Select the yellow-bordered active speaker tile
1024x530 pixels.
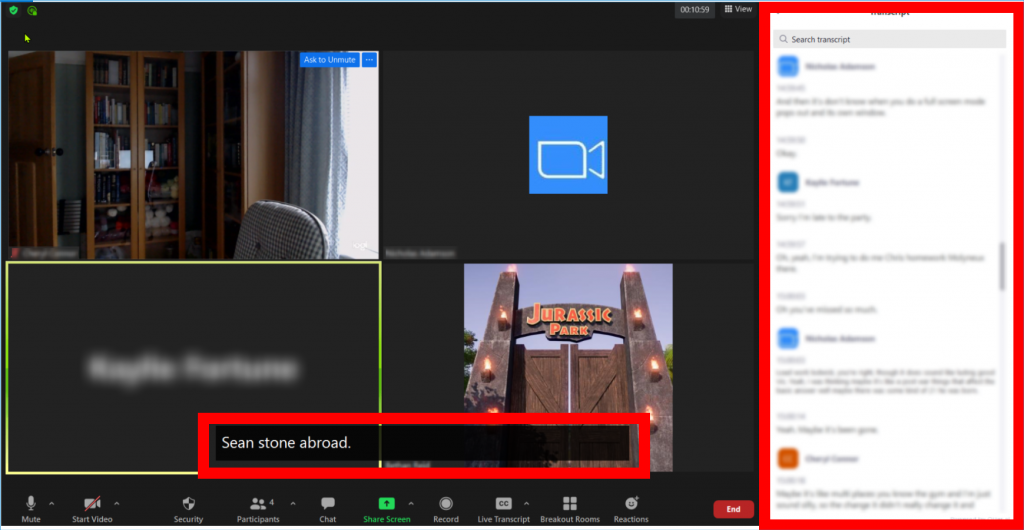pos(193,367)
